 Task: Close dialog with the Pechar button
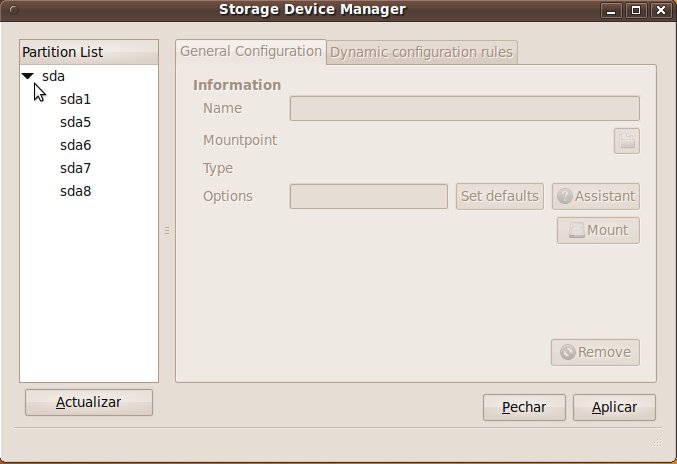[x=524, y=407]
